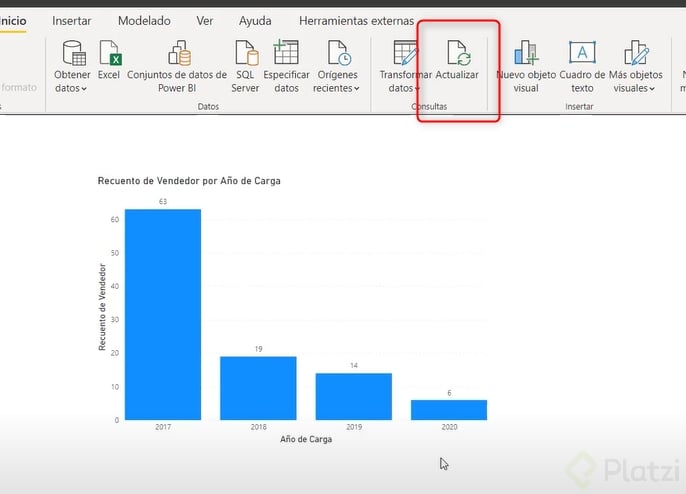The image size is (686, 494).
Task: Click the Especificar datos table icon
Action: (286, 53)
